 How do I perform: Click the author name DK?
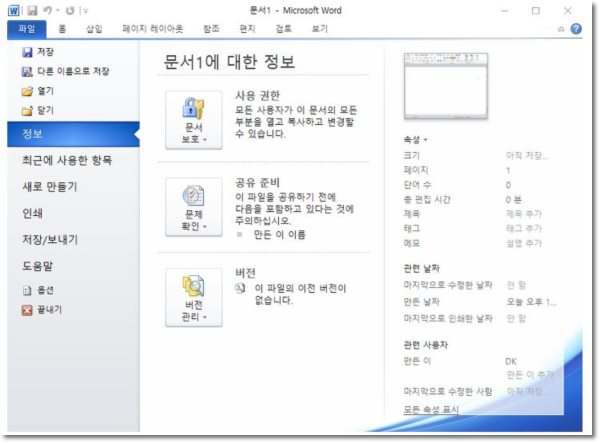pos(511,362)
